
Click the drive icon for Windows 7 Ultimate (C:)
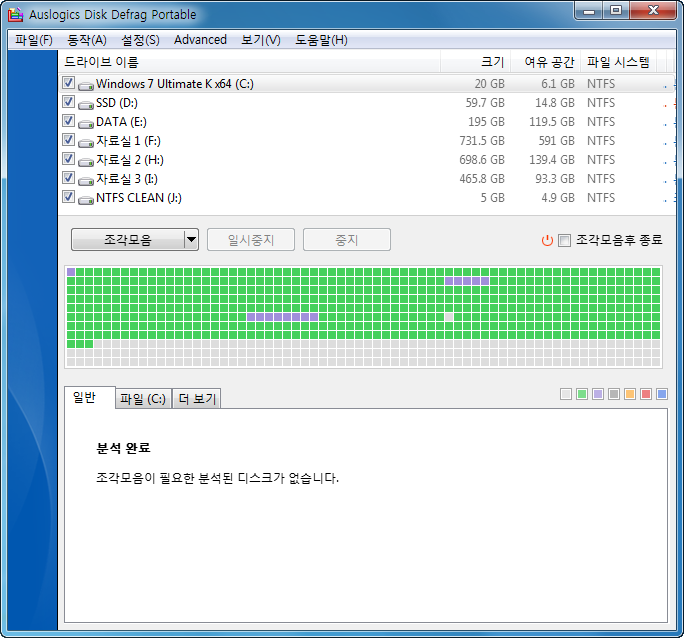point(86,86)
